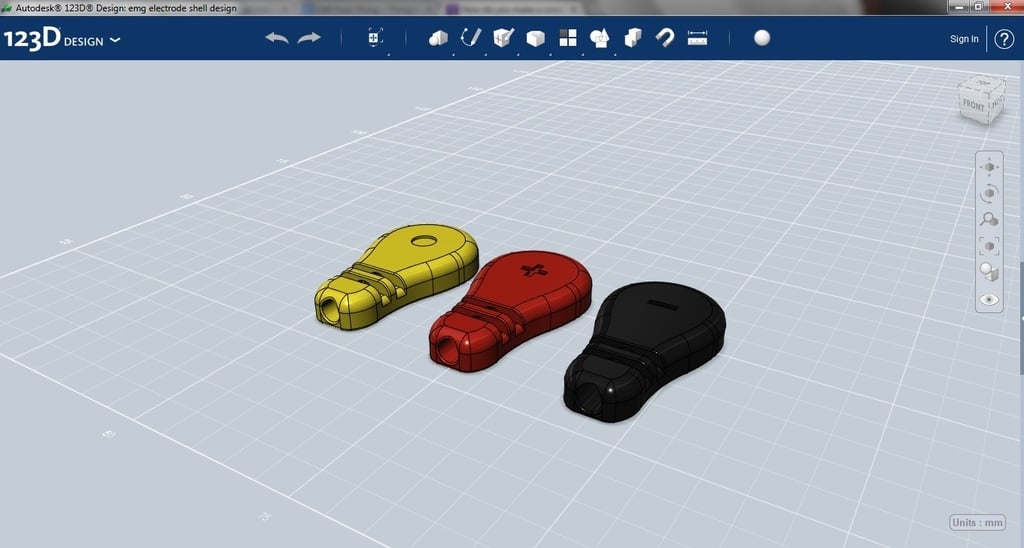Select the Sketch tool icon
The height and width of the screenshot is (548, 1024).
(x=470, y=38)
